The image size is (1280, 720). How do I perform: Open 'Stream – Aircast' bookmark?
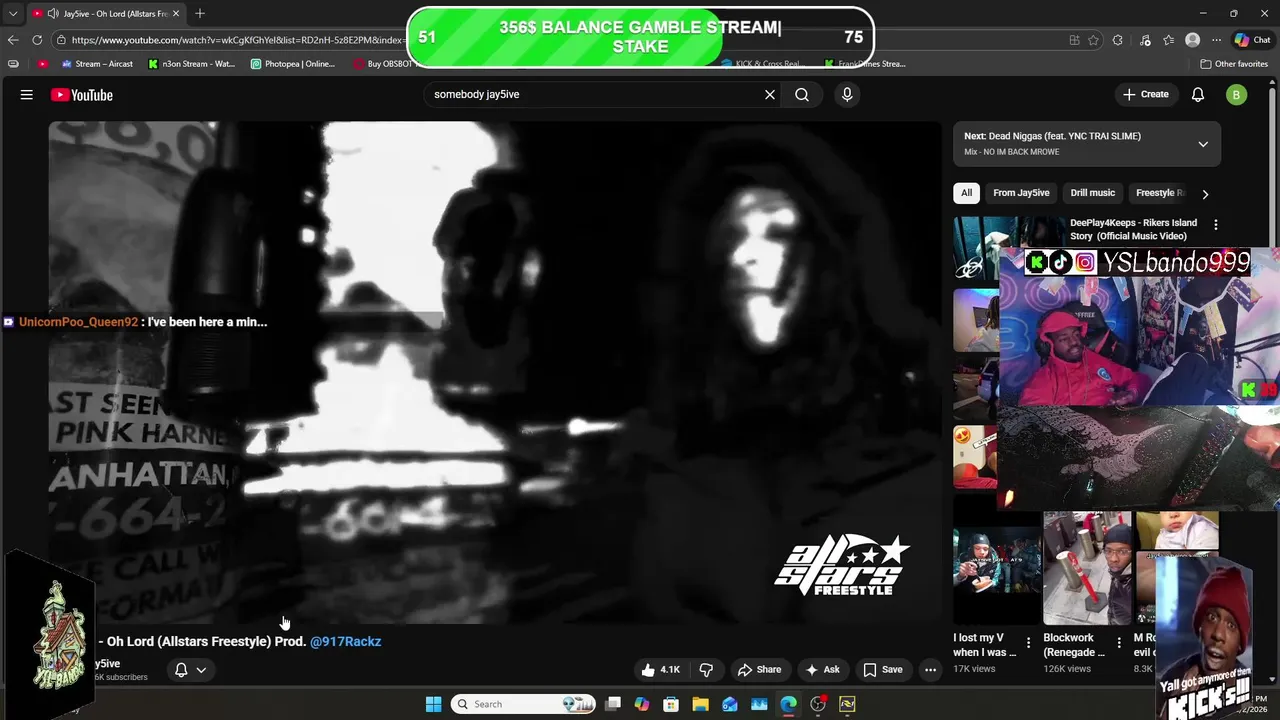tap(97, 64)
